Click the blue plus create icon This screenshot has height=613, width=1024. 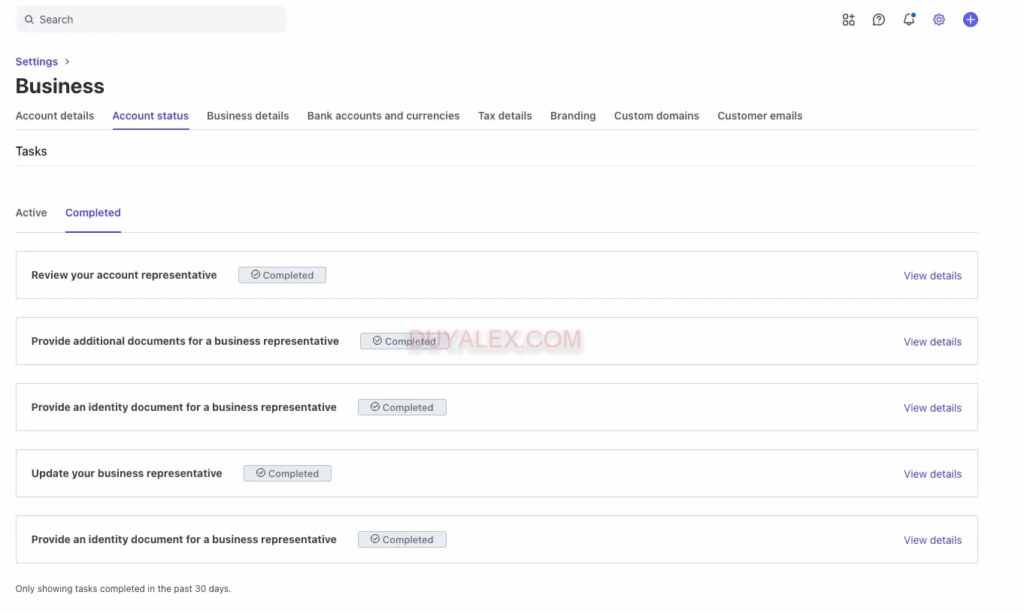970,20
